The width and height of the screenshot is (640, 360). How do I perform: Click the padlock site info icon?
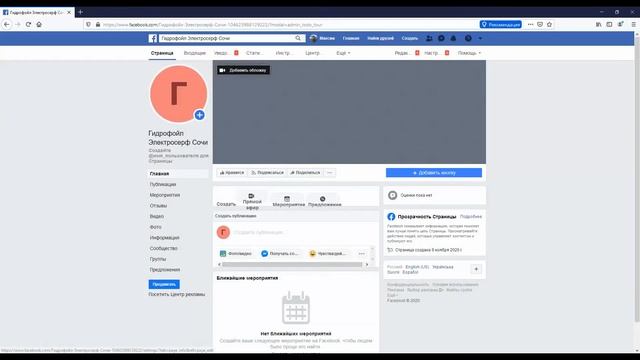click(98, 24)
